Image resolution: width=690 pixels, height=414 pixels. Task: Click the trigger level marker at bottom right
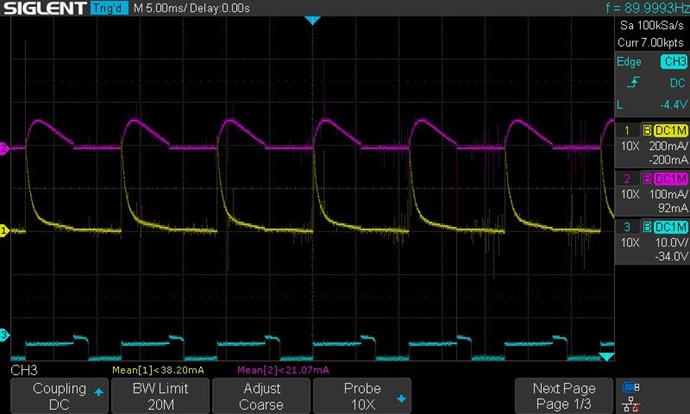(607, 356)
